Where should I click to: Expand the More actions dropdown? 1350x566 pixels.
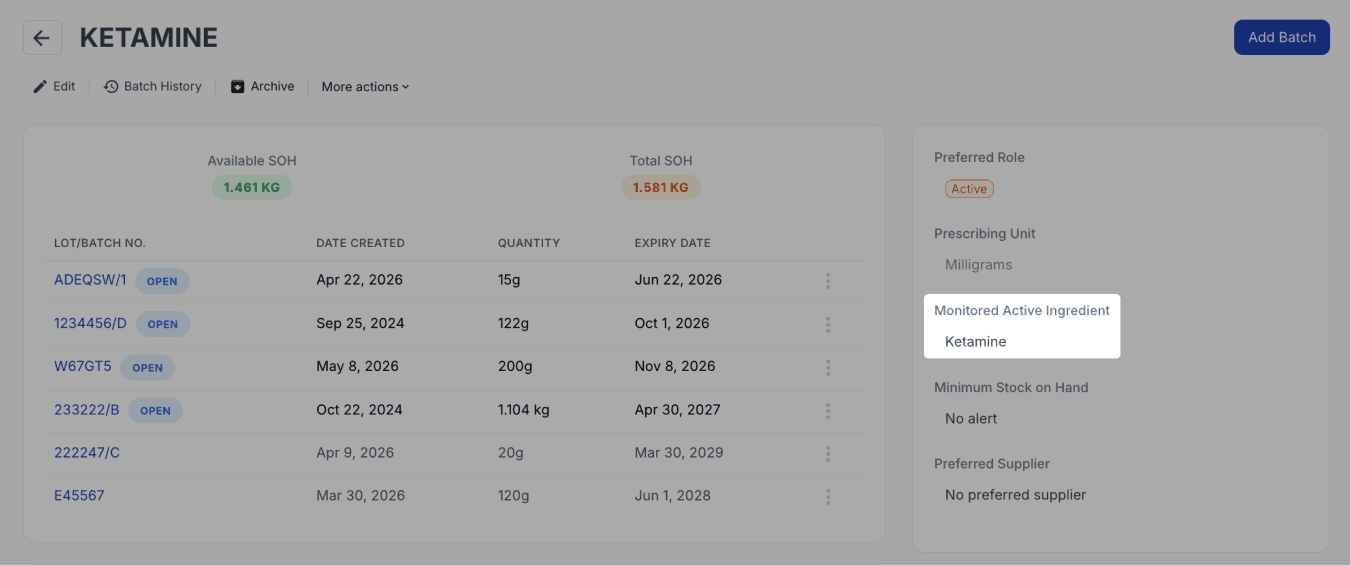(365, 87)
